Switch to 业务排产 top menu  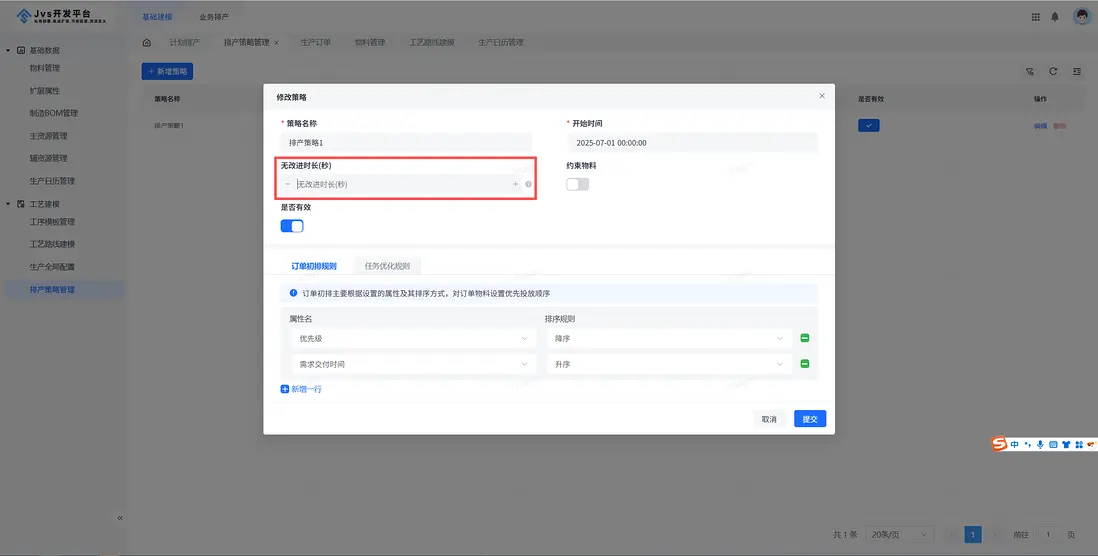(x=214, y=17)
